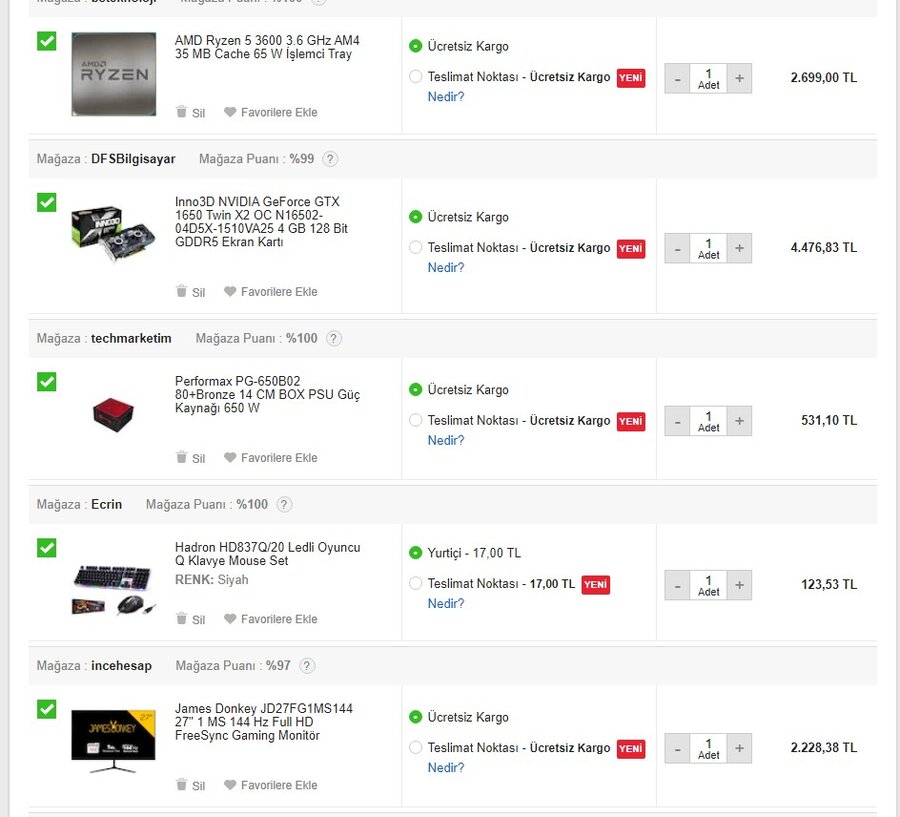Increase quantity of AMD Ryzen 5 3600
The image size is (900, 817).
(739, 78)
